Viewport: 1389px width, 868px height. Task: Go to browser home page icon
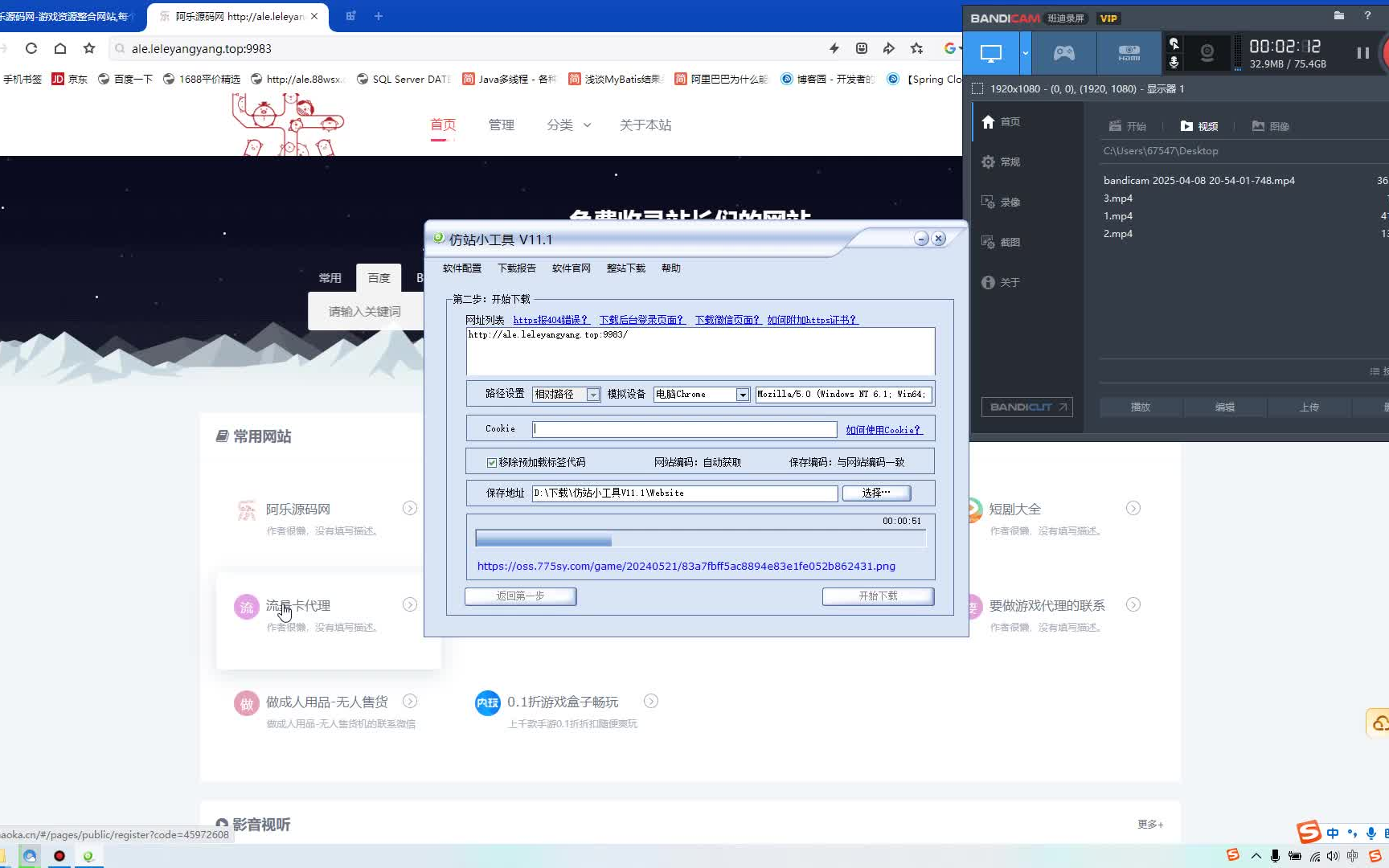(60, 48)
